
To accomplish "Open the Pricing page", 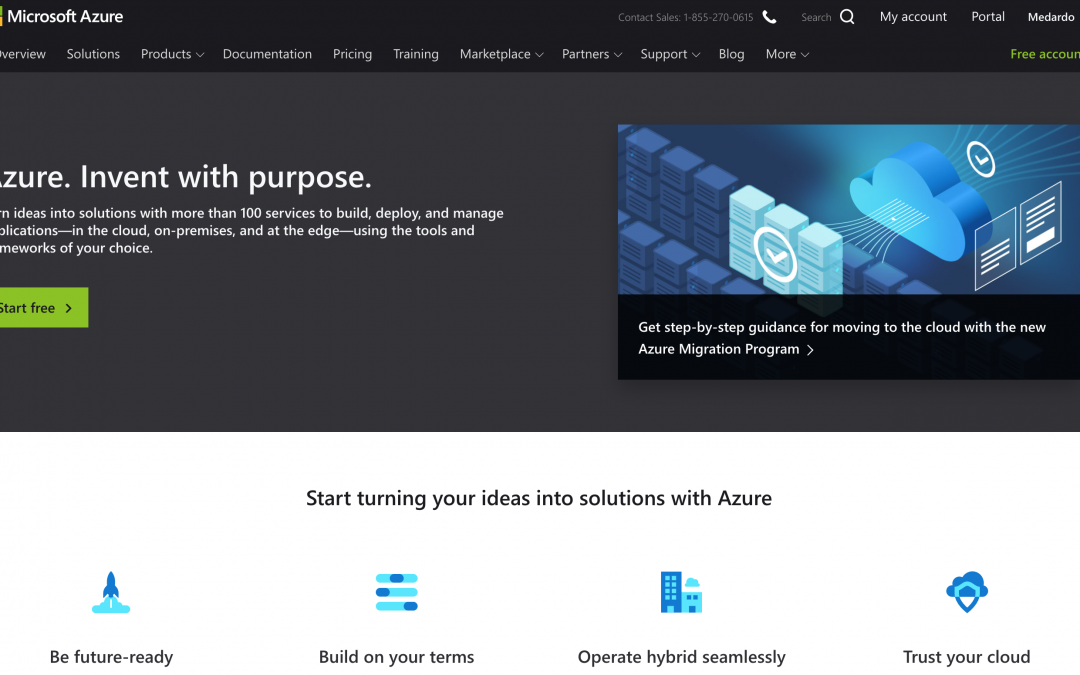I will pyautogui.click(x=352, y=54).
